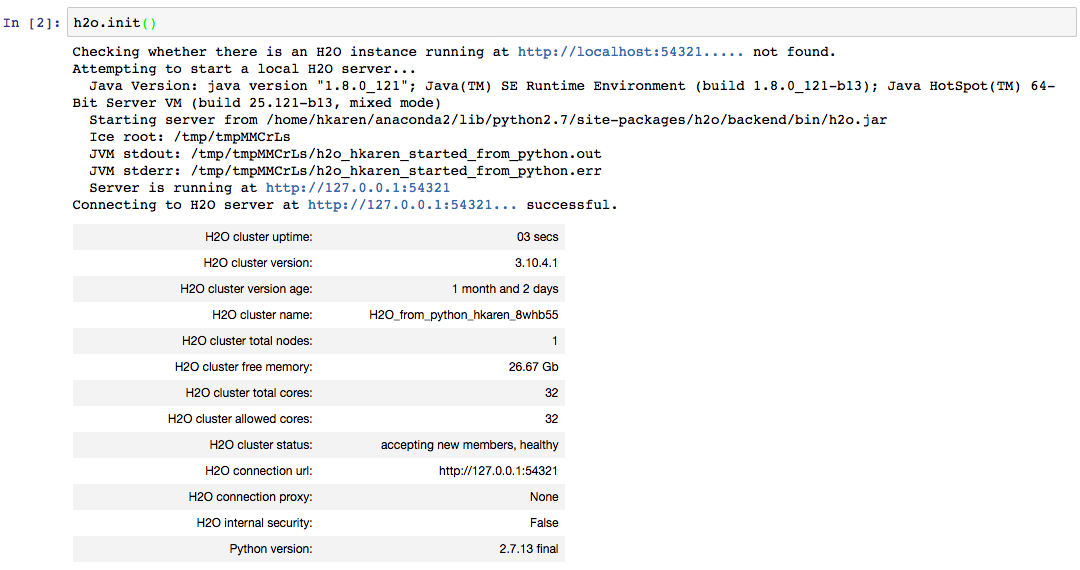Click the 'H2O cluster allowed cores' label
The image size is (1080, 570).
point(240,419)
